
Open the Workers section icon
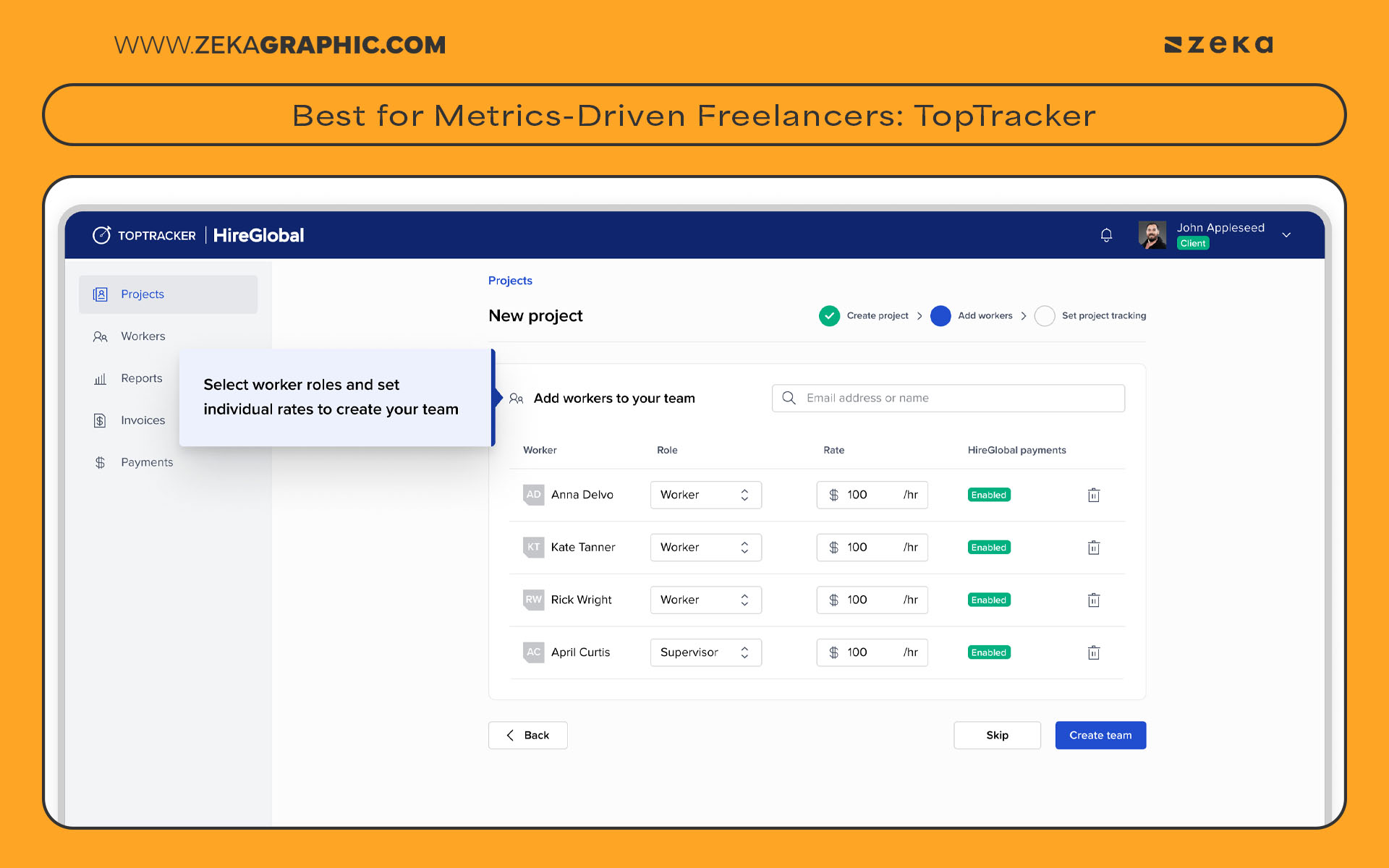point(100,336)
